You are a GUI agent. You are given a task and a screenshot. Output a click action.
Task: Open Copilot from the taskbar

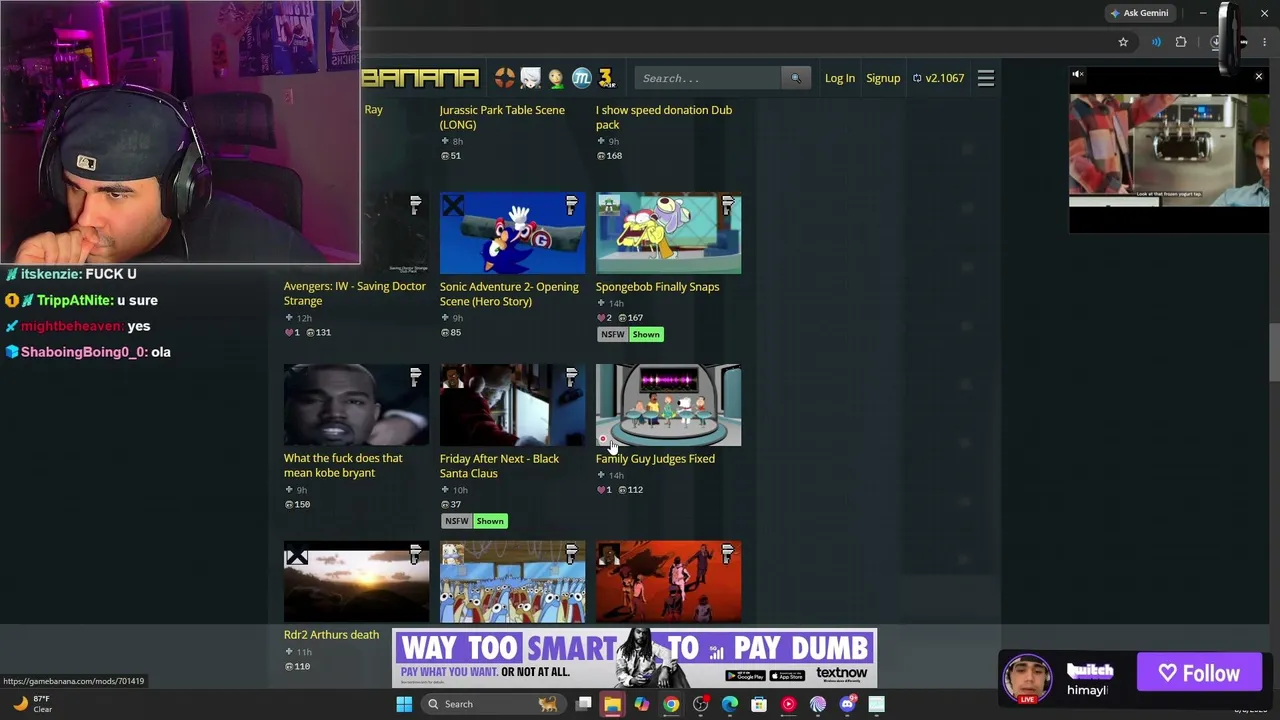click(642, 704)
